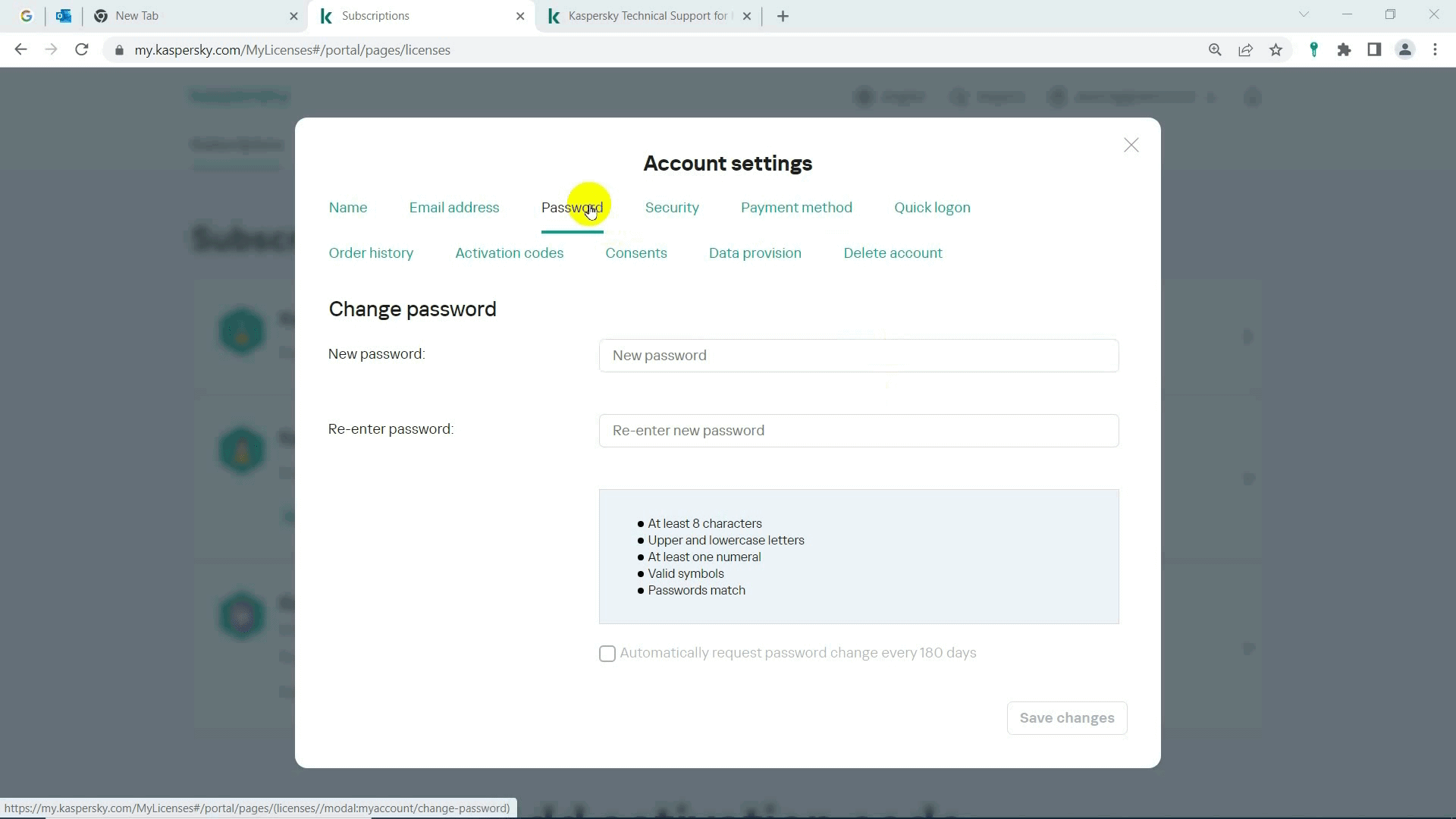Image resolution: width=1456 pixels, height=819 pixels.
Task: Click the Change password heading
Action: pyautogui.click(x=412, y=309)
